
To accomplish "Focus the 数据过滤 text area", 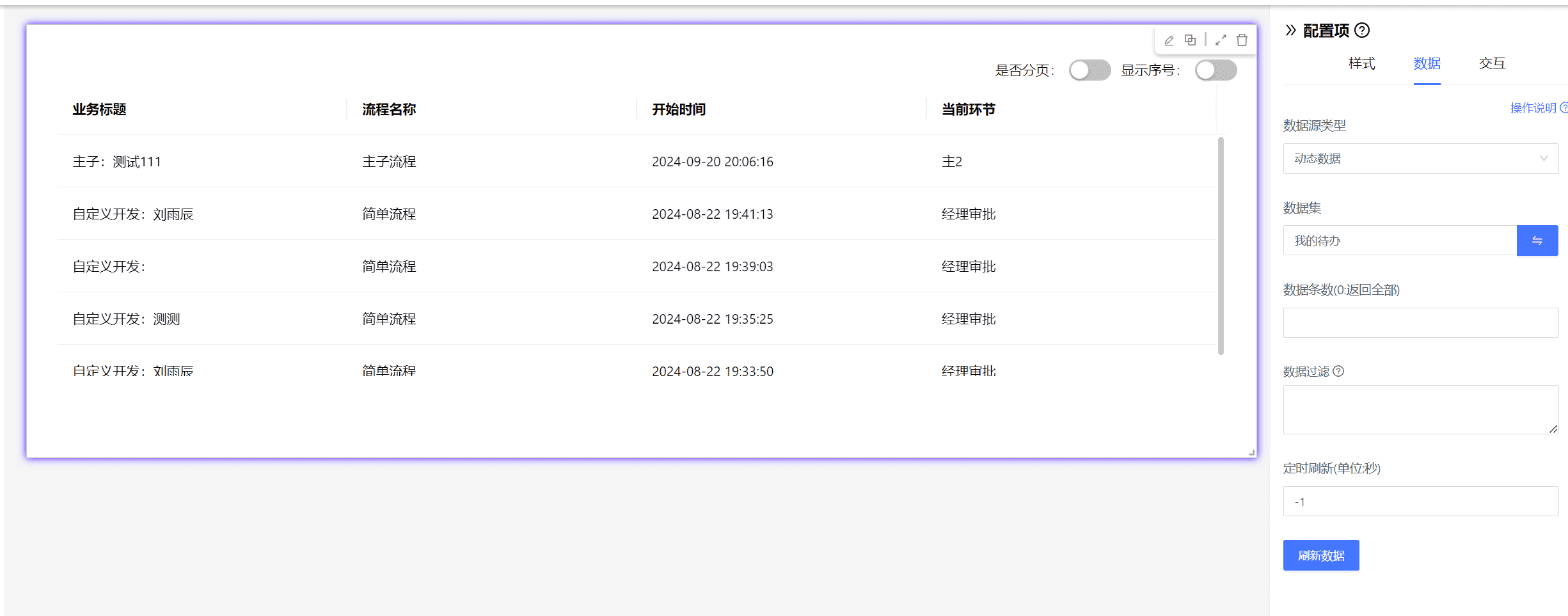I will 1420,409.
